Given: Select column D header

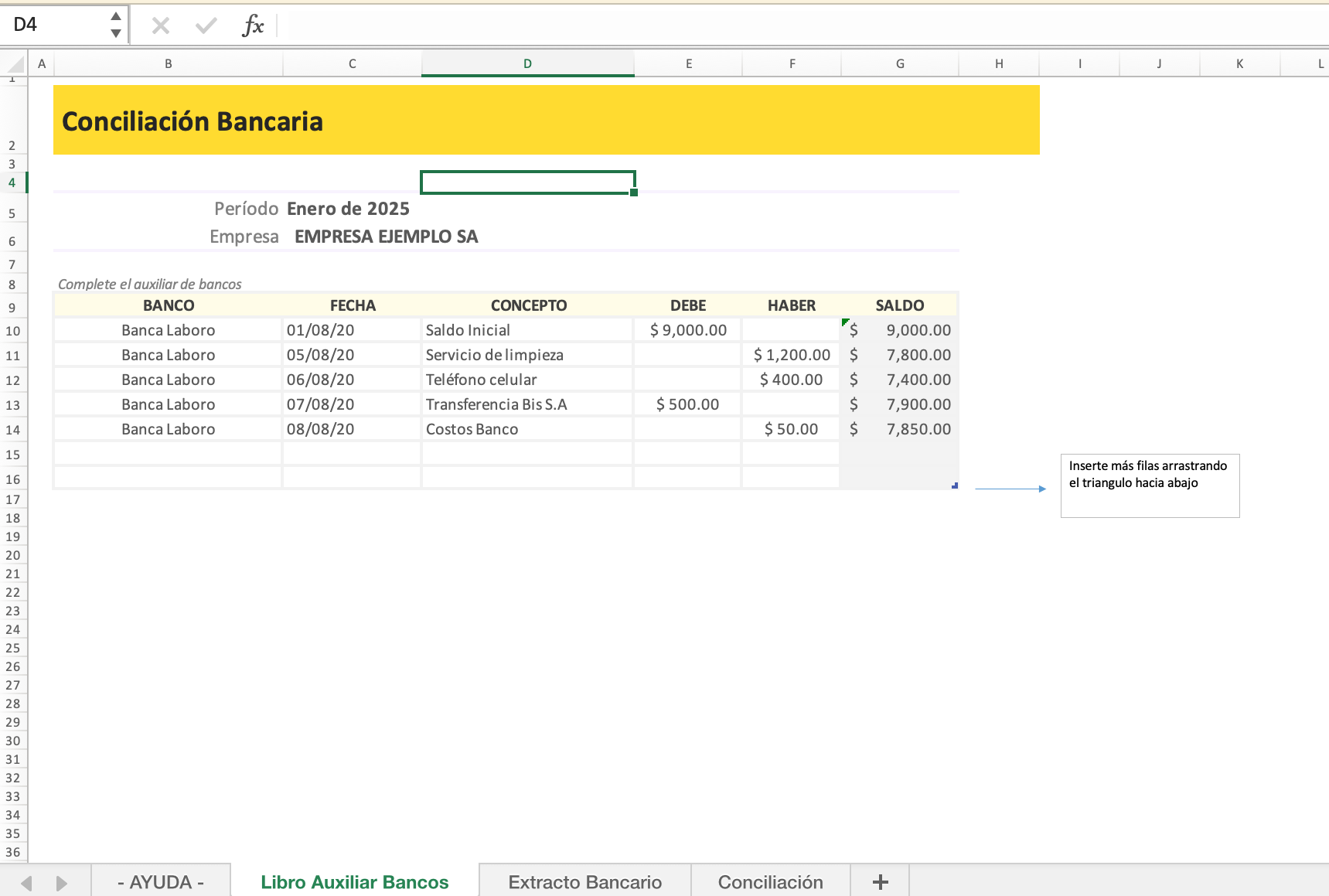Looking at the screenshot, I should [x=527, y=63].
